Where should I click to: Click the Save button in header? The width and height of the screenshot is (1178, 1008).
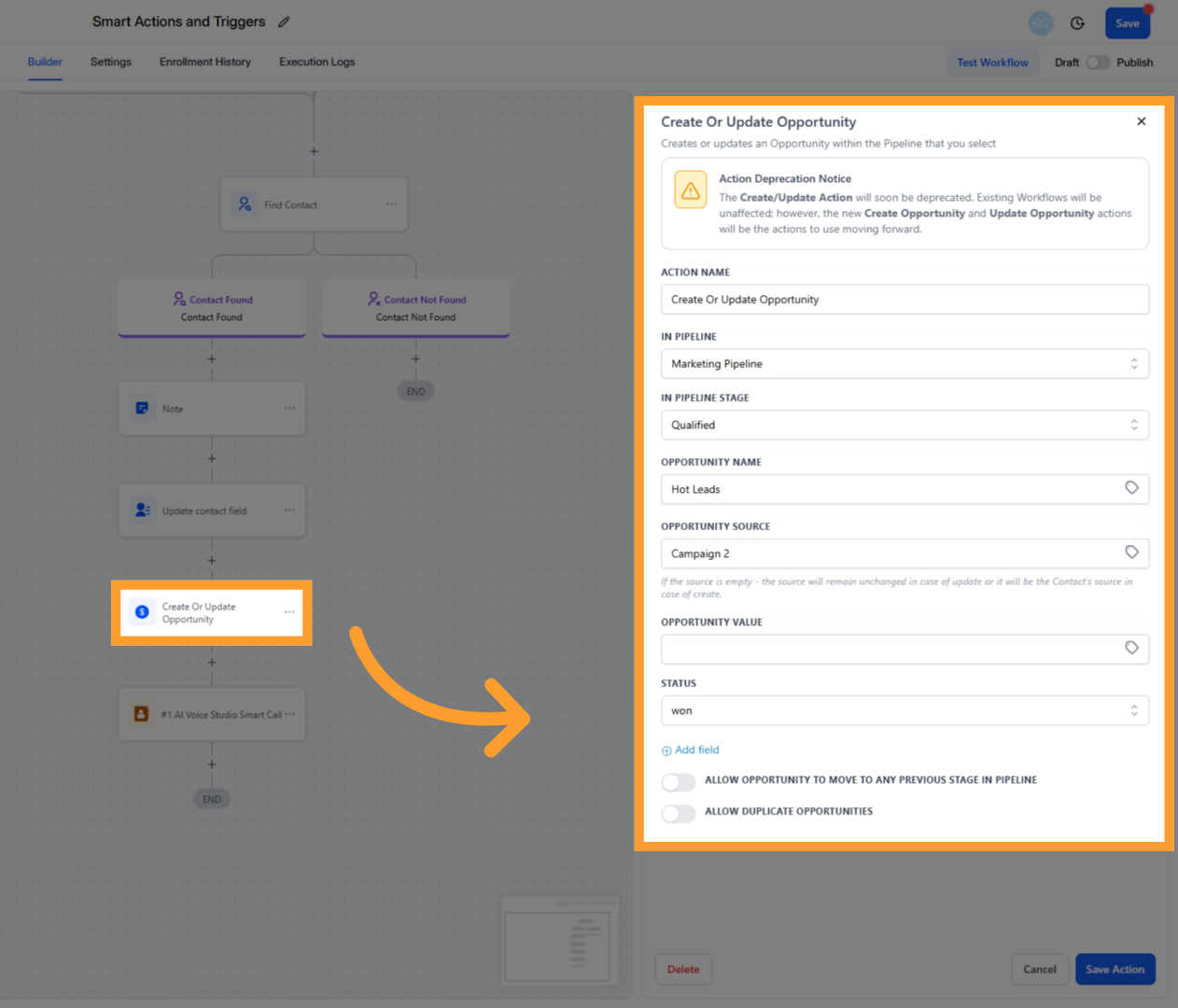pyautogui.click(x=1128, y=23)
